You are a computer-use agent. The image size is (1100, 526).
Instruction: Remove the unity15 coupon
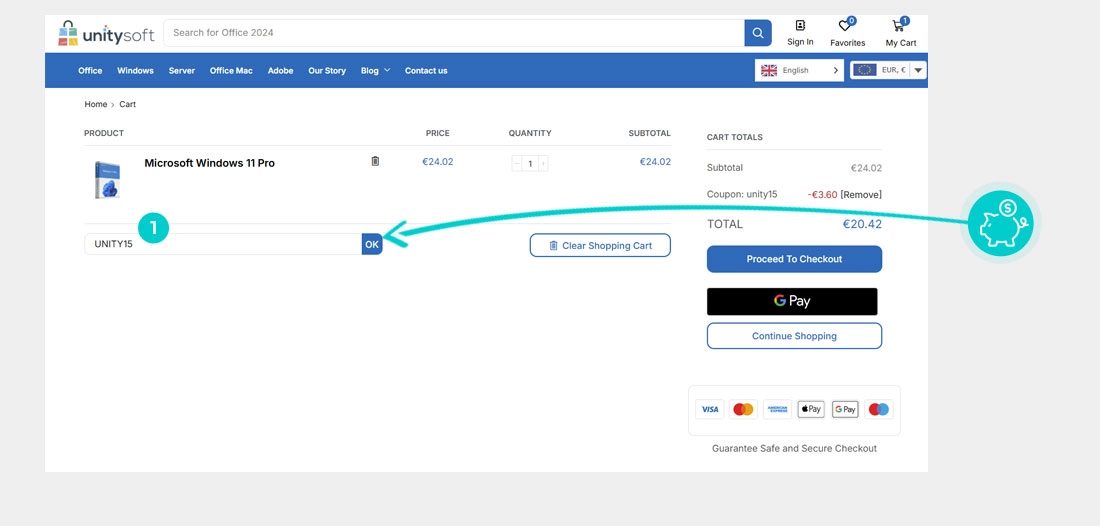tap(861, 194)
